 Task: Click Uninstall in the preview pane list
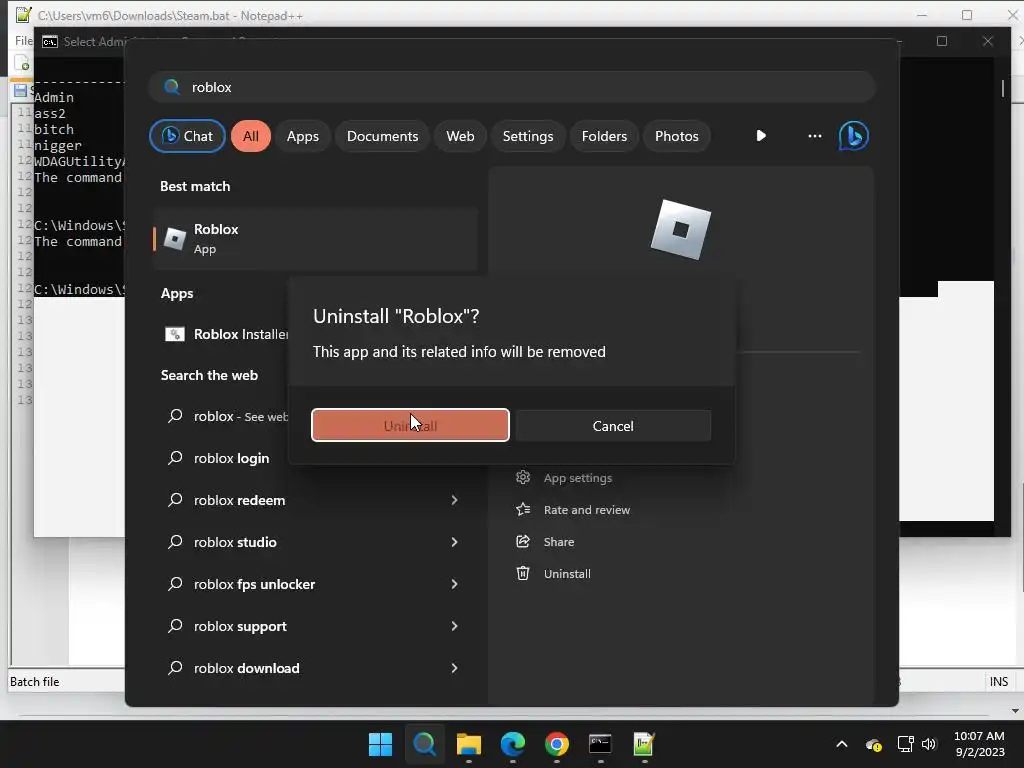567,574
